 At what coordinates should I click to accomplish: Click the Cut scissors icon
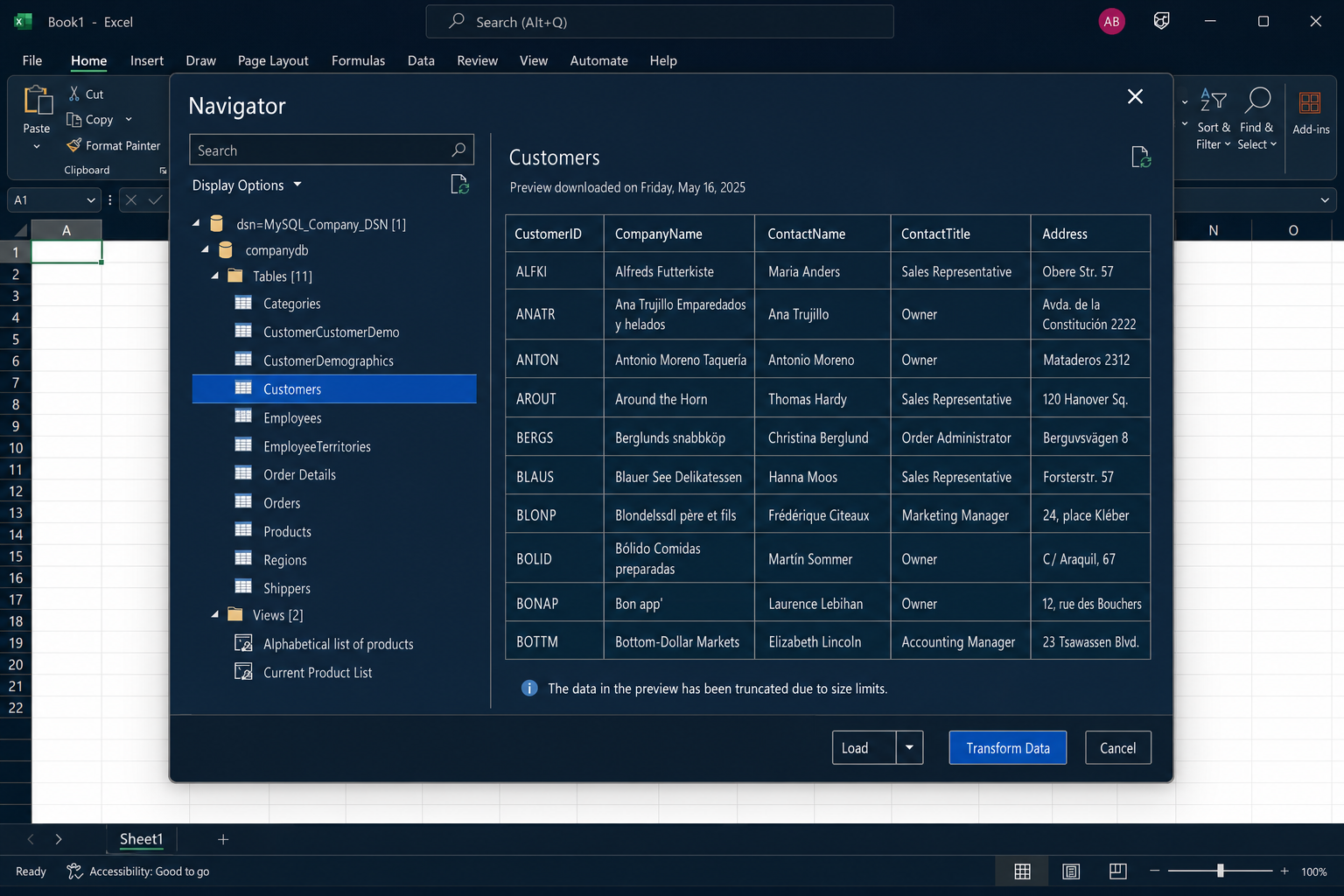[74, 94]
